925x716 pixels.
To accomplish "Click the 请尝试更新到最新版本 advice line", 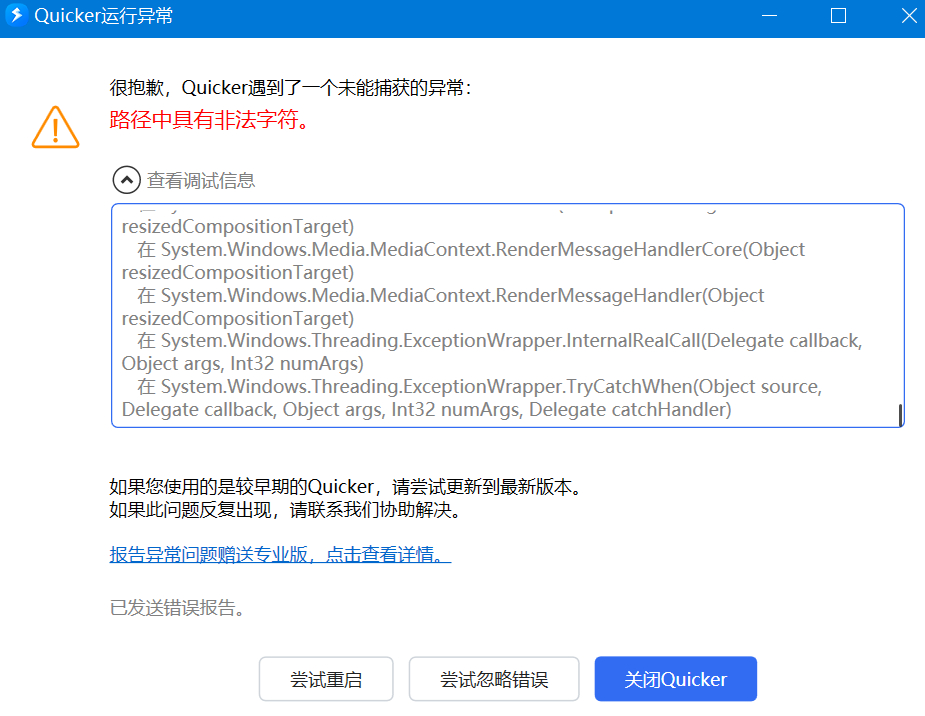I will click(347, 487).
